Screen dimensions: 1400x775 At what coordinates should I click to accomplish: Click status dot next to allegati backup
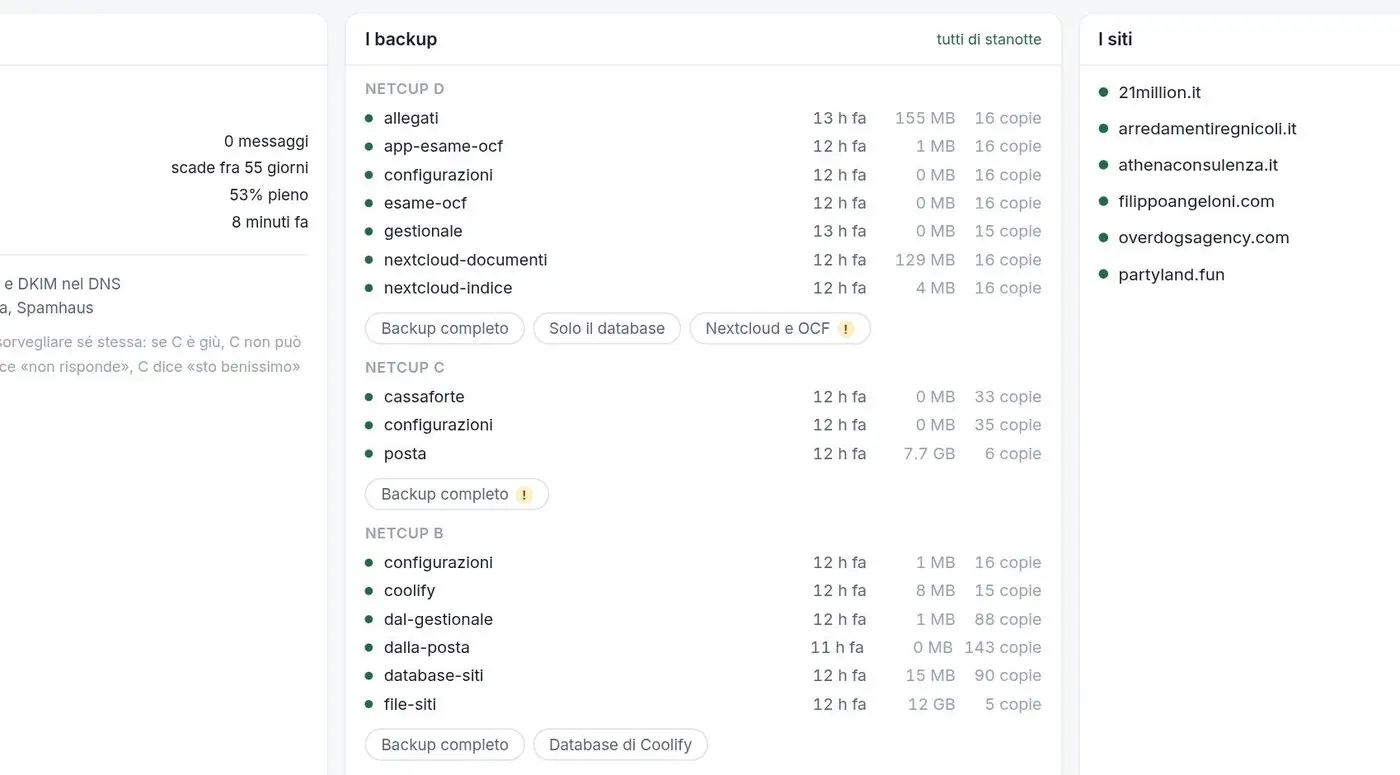point(369,118)
